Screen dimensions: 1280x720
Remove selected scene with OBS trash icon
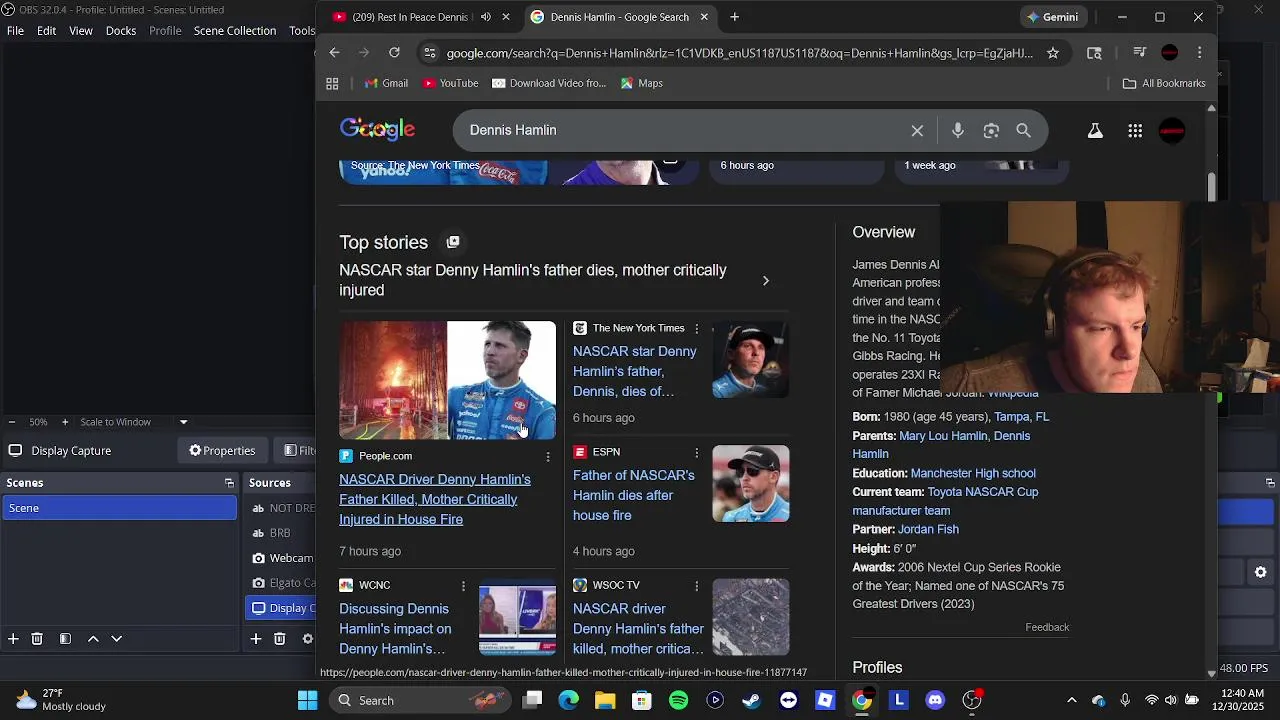tap(37, 638)
